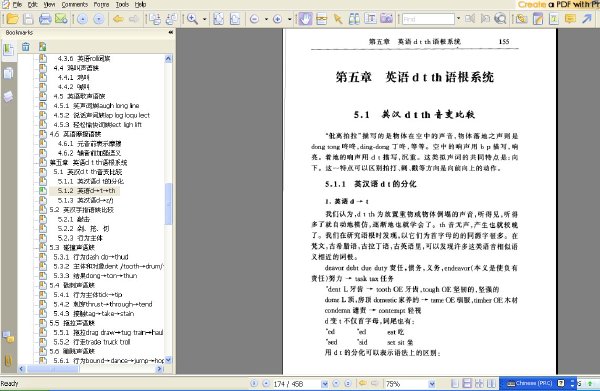600x391 pixels.
Task: Open the Layers side panel icon
Action: coord(8,96)
